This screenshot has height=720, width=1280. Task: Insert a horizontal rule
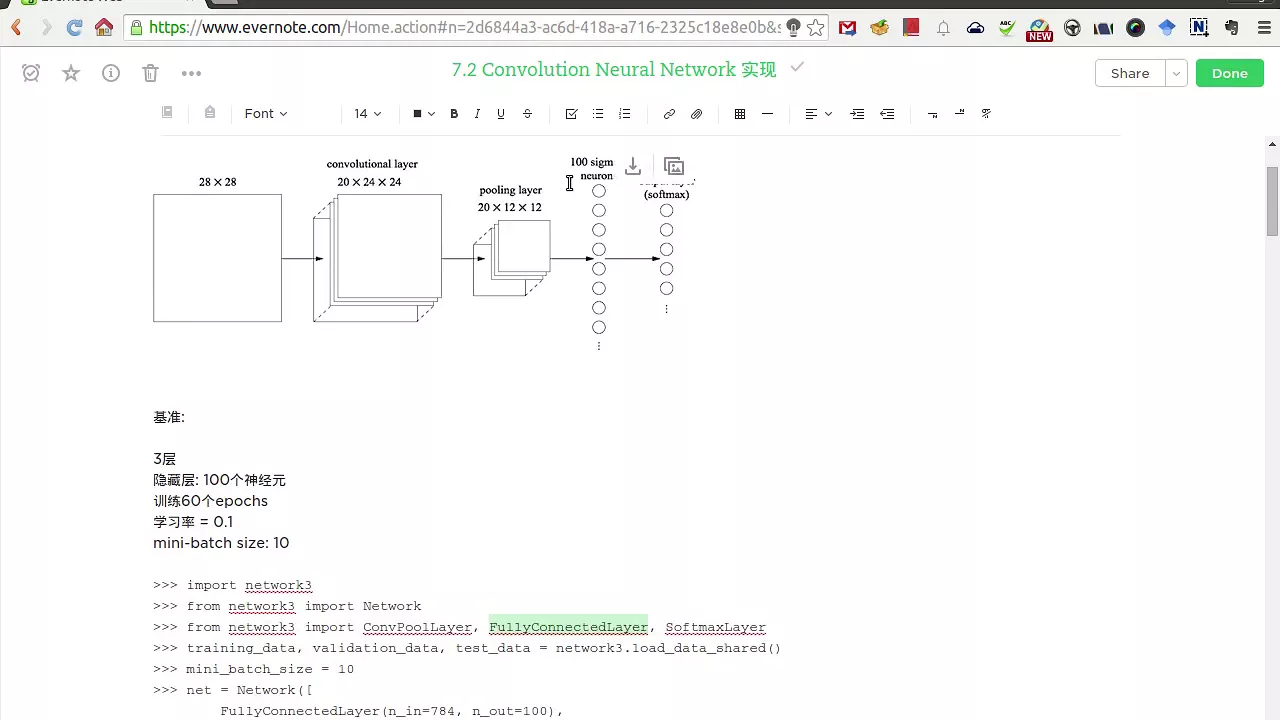pos(767,114)
